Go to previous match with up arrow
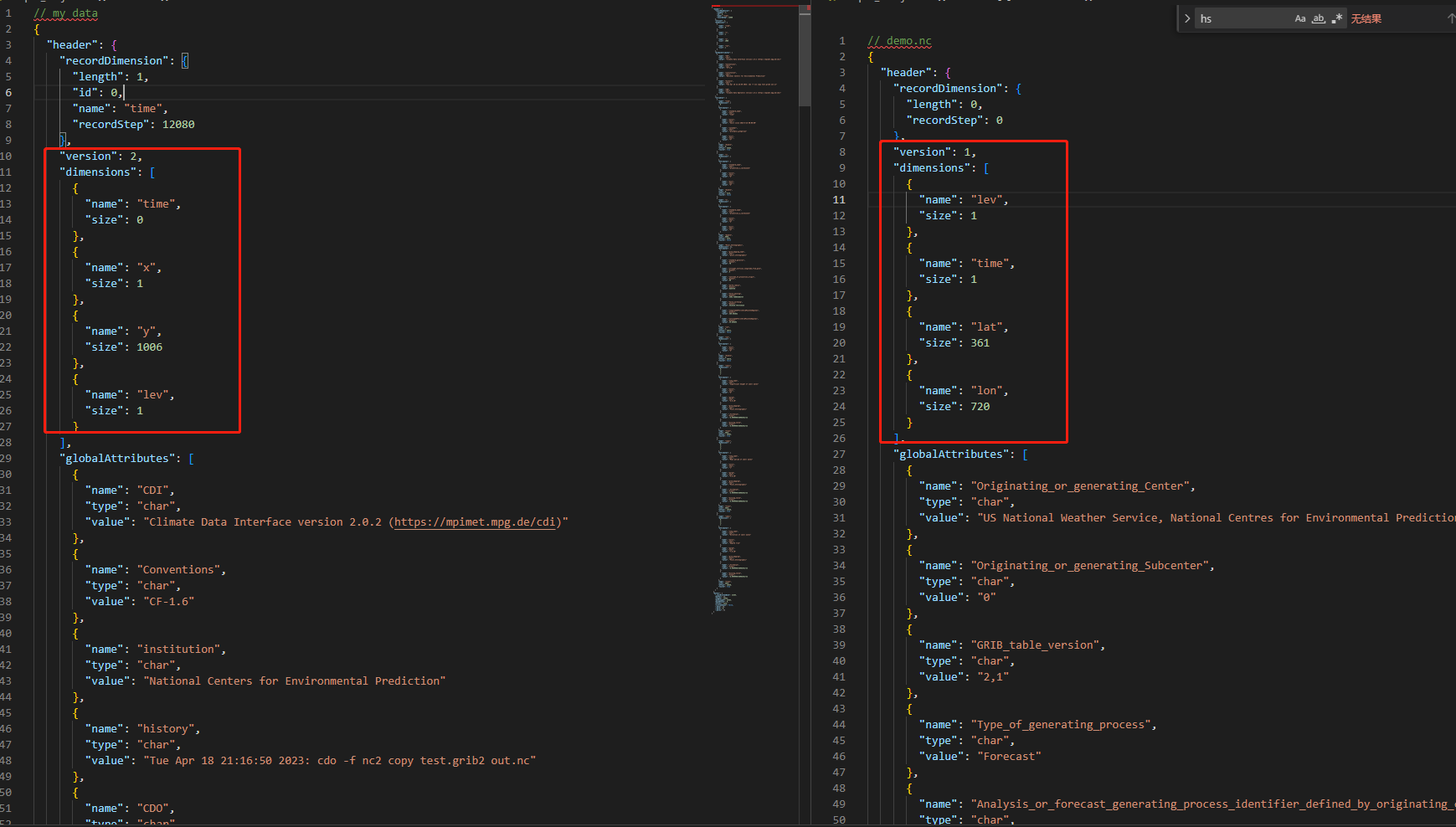Screen dimensions: 1456x827 click(1450, 18)
